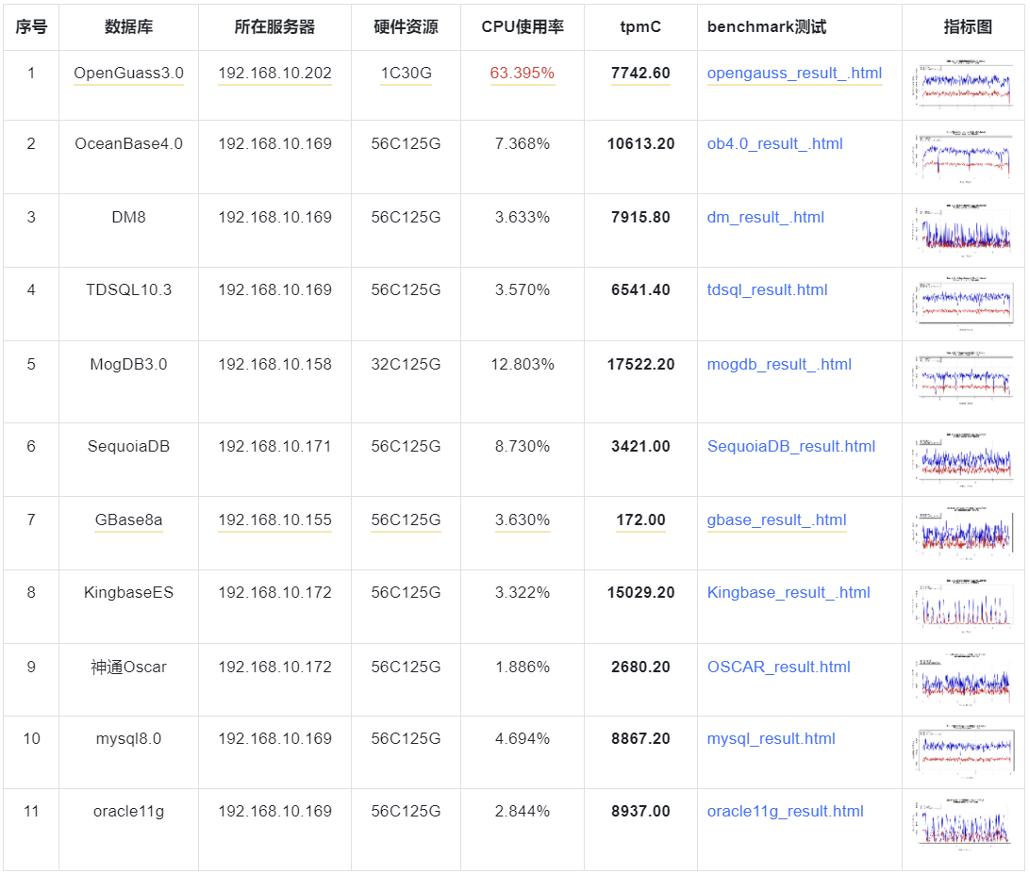Click the tpmC value 15029.20
Screen dimensions: 1030x874
(640, 592)
